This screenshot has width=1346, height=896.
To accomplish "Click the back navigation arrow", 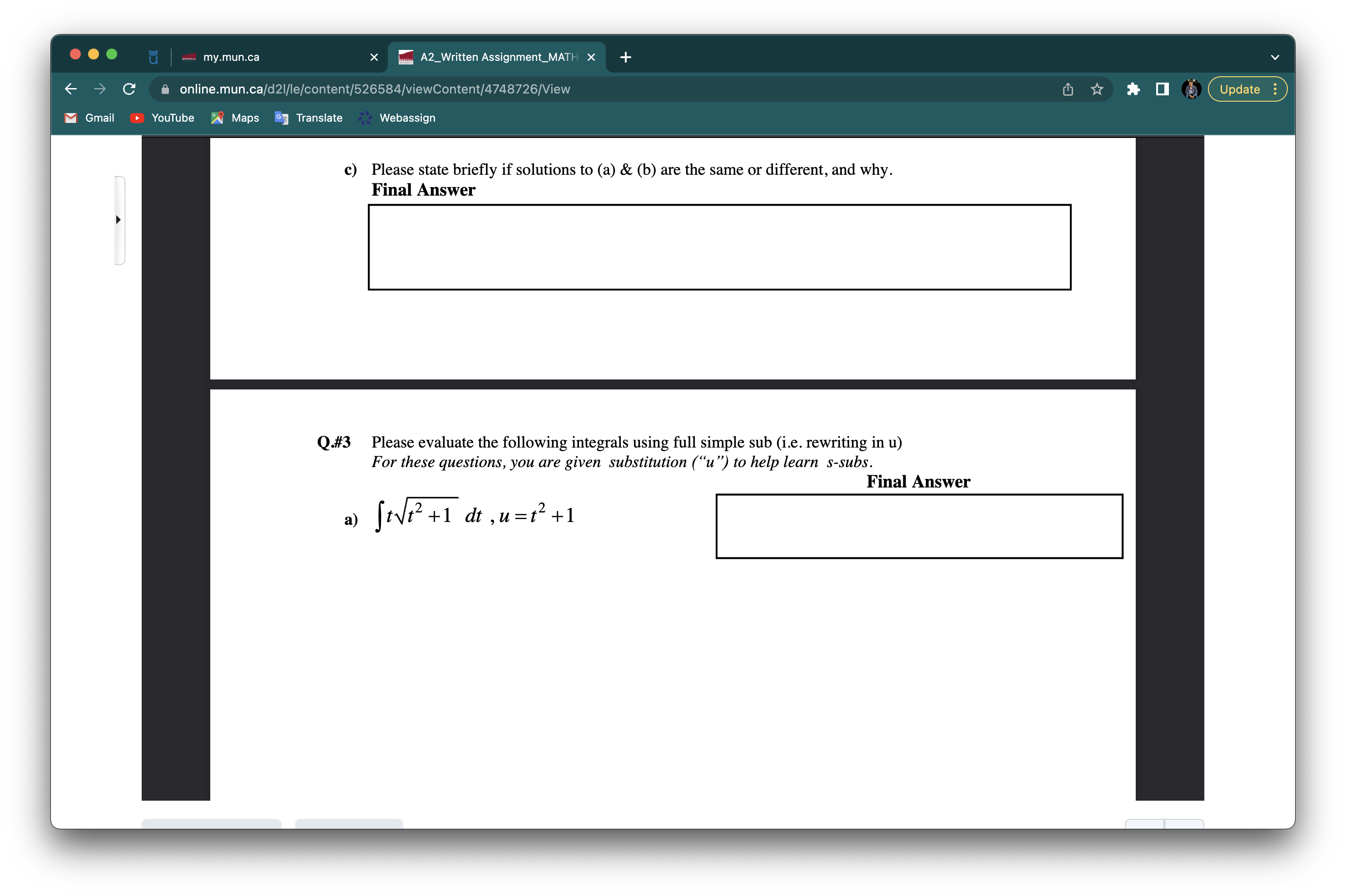I will pyautogui.click(x=70, y=89).
